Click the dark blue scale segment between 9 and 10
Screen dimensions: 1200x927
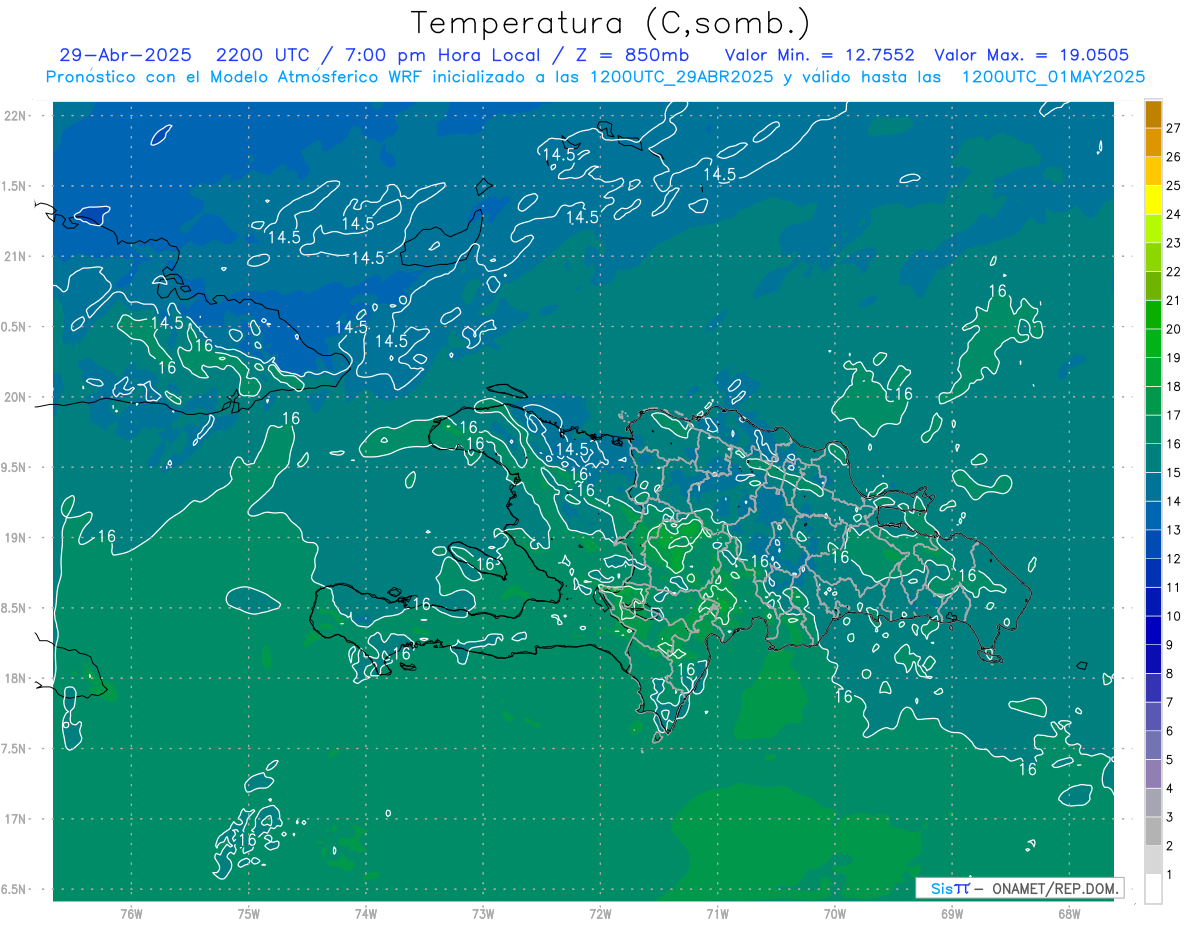pyautogui.click(x=1153, y=631)
